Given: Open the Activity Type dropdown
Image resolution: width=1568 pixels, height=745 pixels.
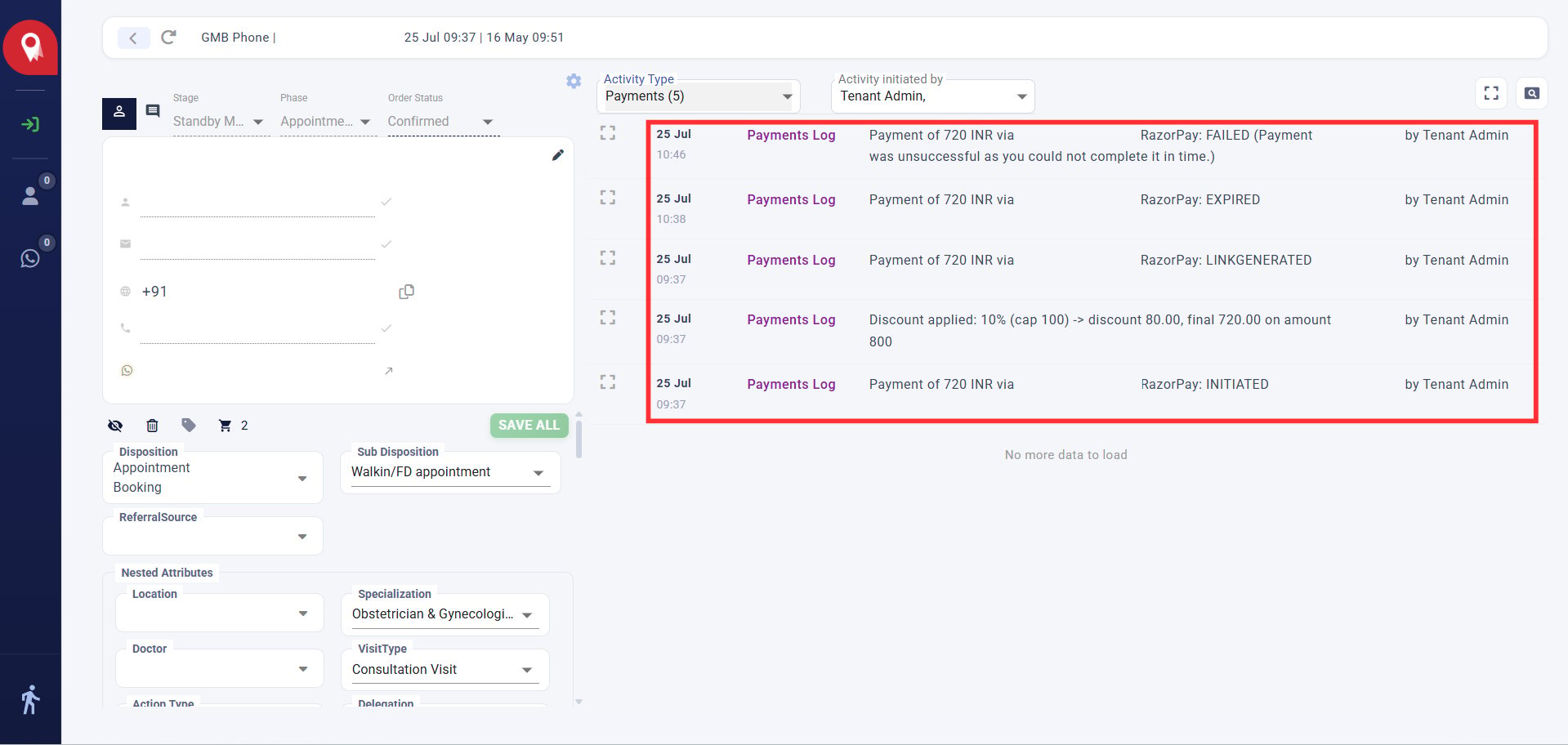Looking at the screenshot, I should tap(699, 96).
